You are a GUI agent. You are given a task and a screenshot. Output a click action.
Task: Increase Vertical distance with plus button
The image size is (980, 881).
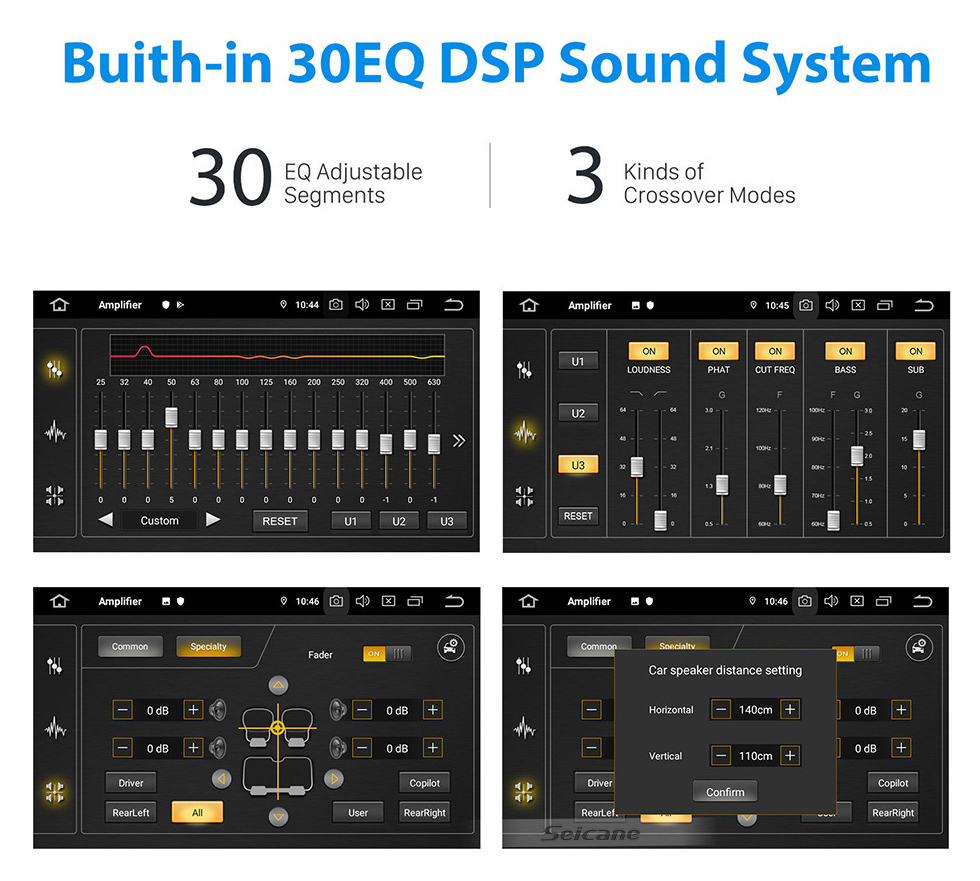coord(790,755)
